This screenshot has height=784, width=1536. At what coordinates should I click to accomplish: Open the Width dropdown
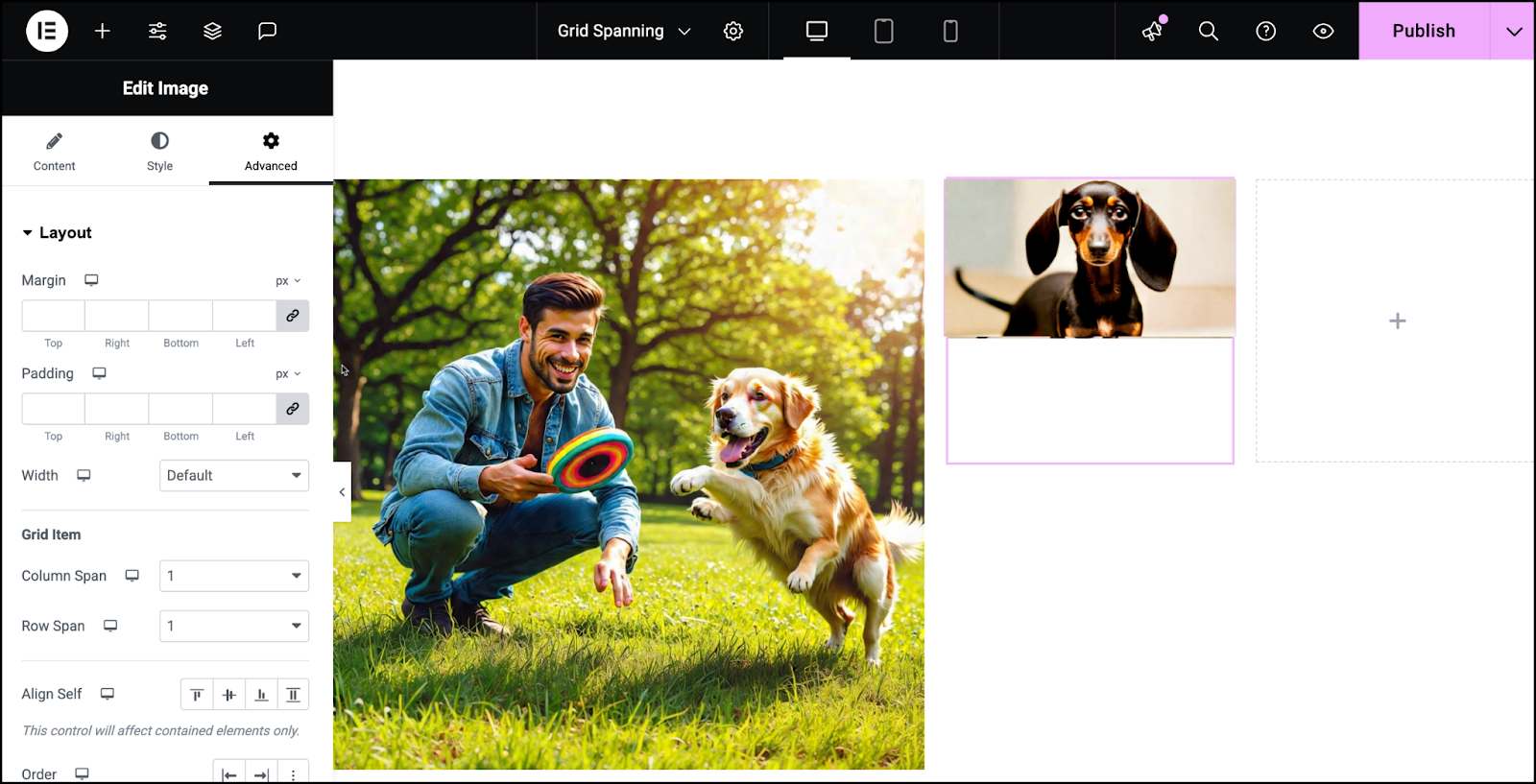click(x=234, y=475)
